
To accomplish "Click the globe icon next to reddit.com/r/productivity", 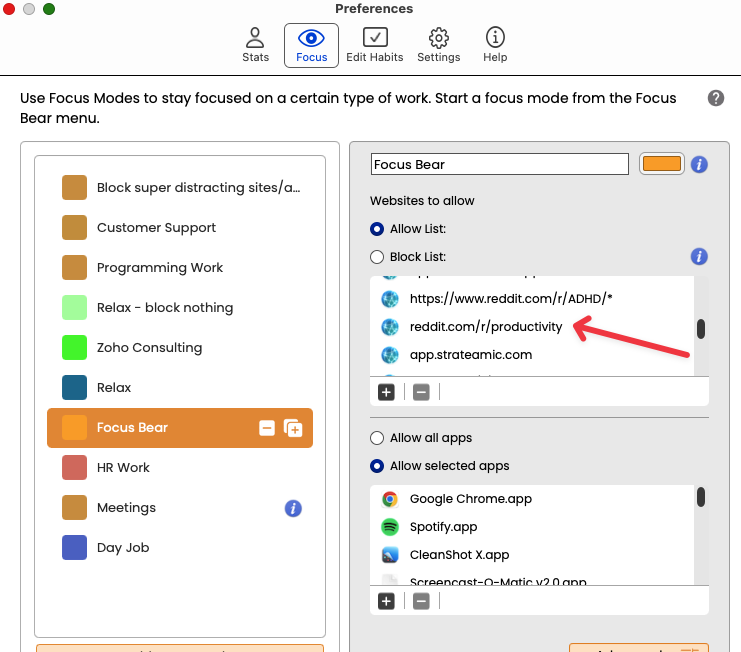I will pyautogui.click(x=390, y=327).
